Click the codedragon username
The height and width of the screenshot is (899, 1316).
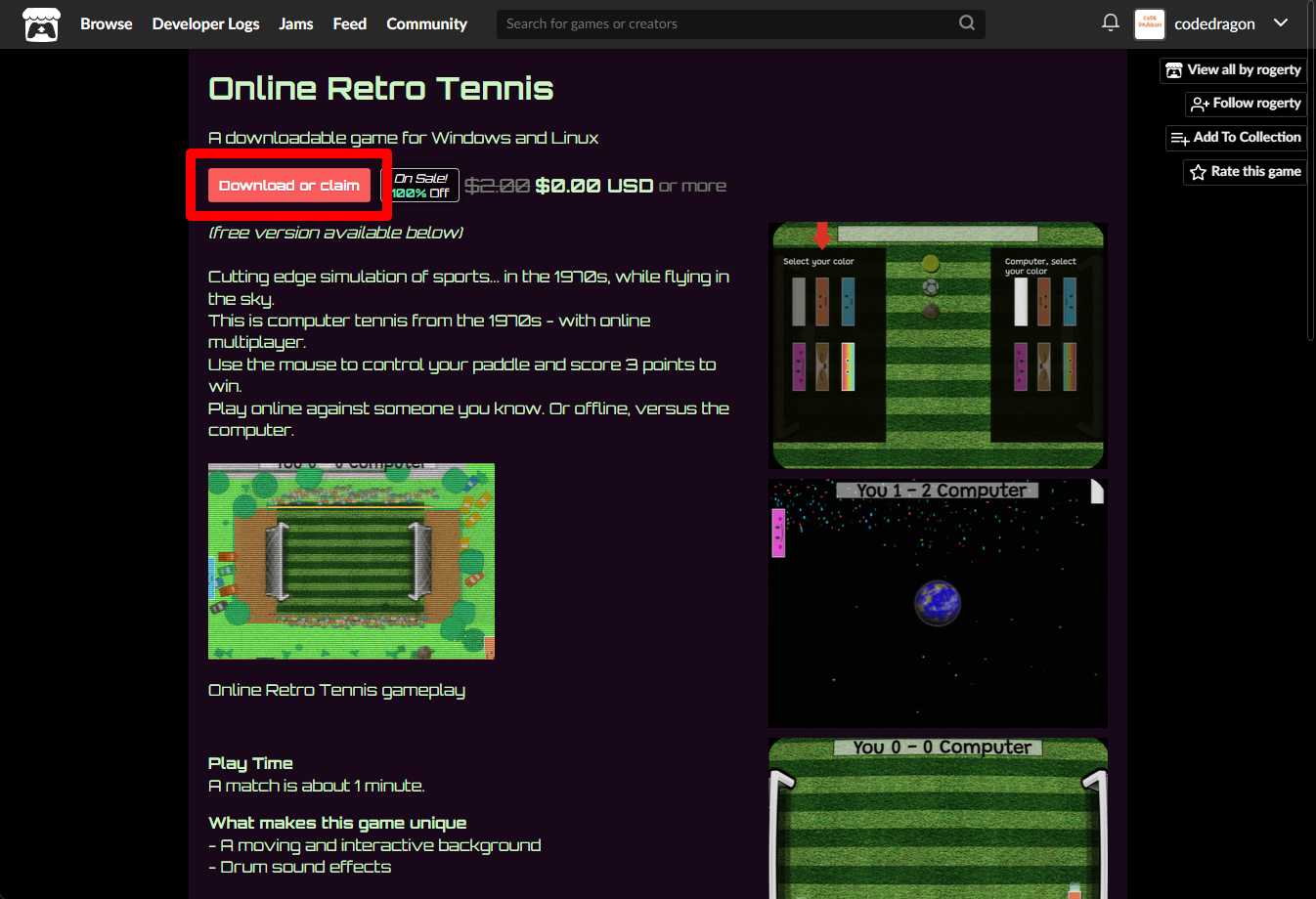point(1214,24)
